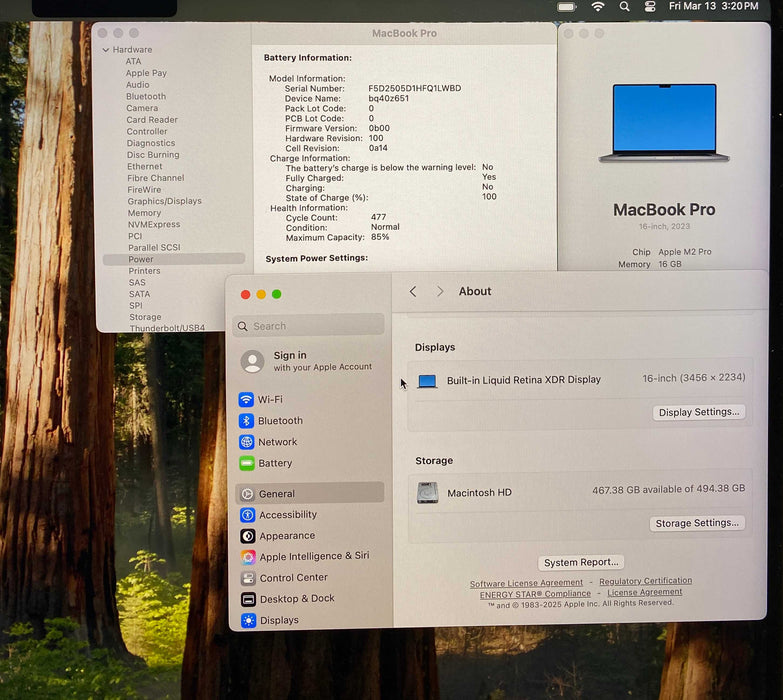This screenshot has height=700, width=783.
Task: Open the System Report
Action: [x=581, y=563]
